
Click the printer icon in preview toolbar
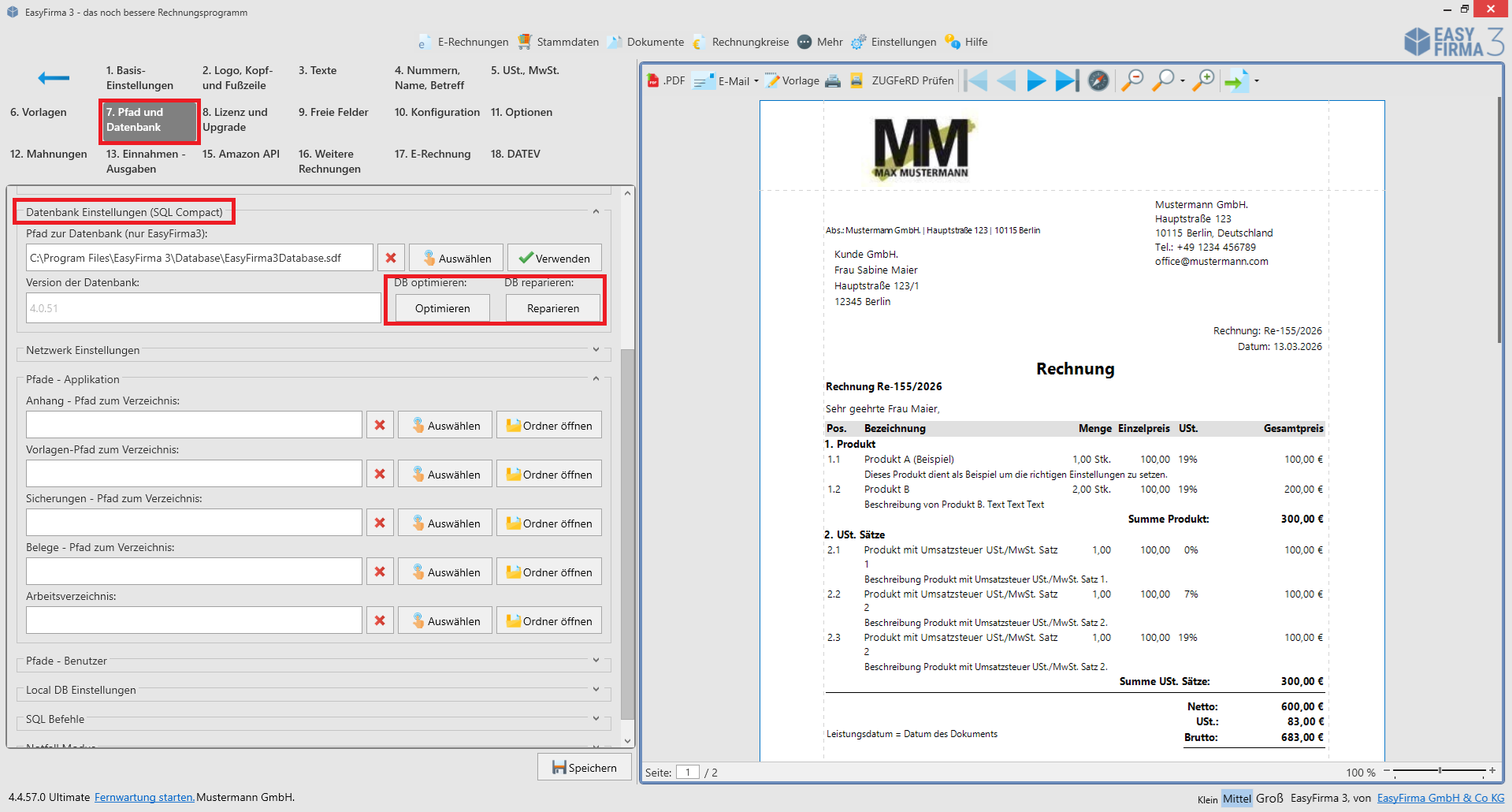(x=833, y=80)
